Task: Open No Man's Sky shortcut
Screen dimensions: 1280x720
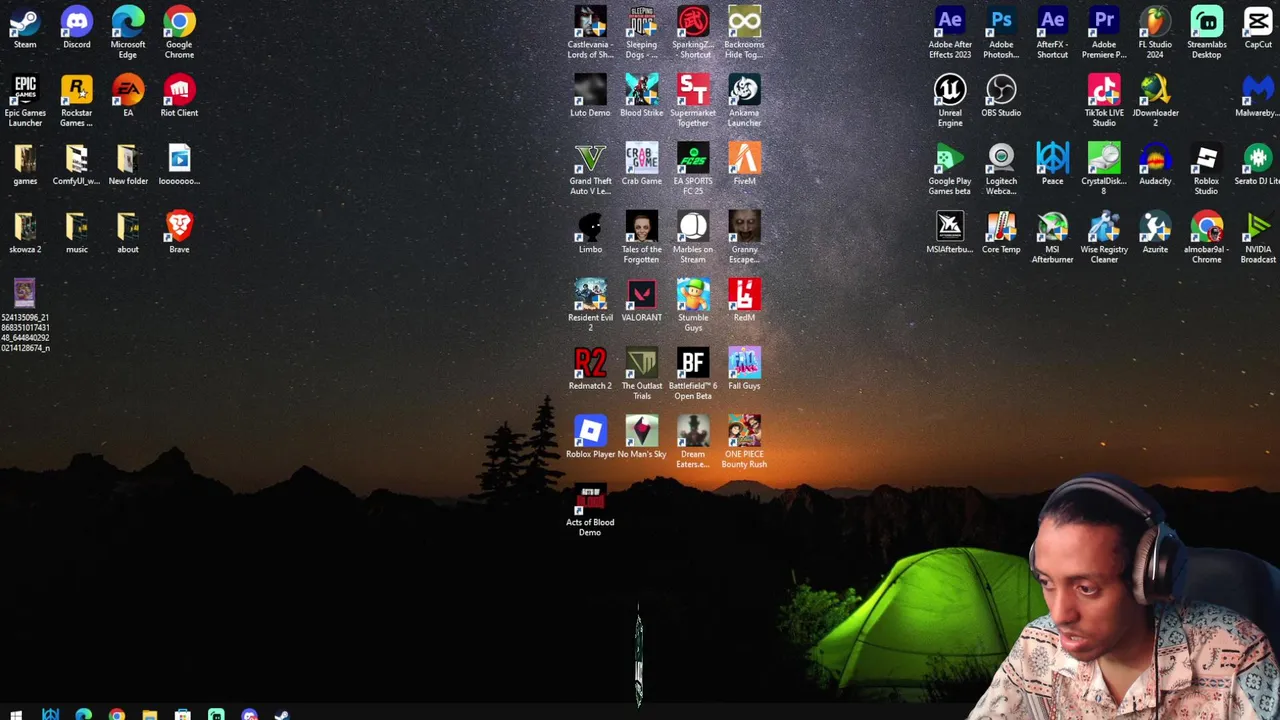Action: (641, 432)
